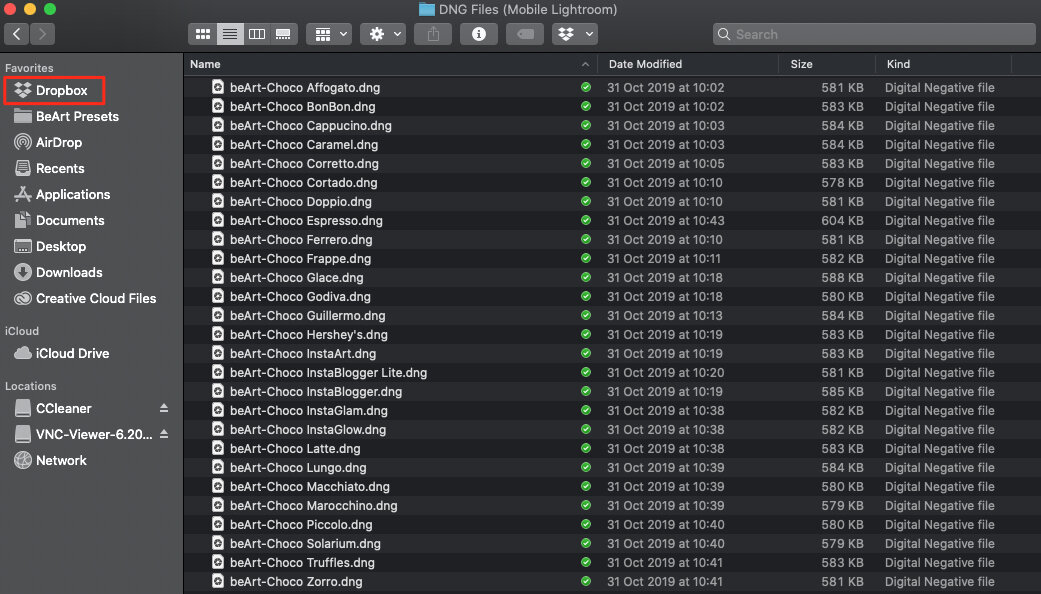Screen dimensions: 1041x594
Task: Go forward with the right arrow button
Action: (x=42, y=34)
